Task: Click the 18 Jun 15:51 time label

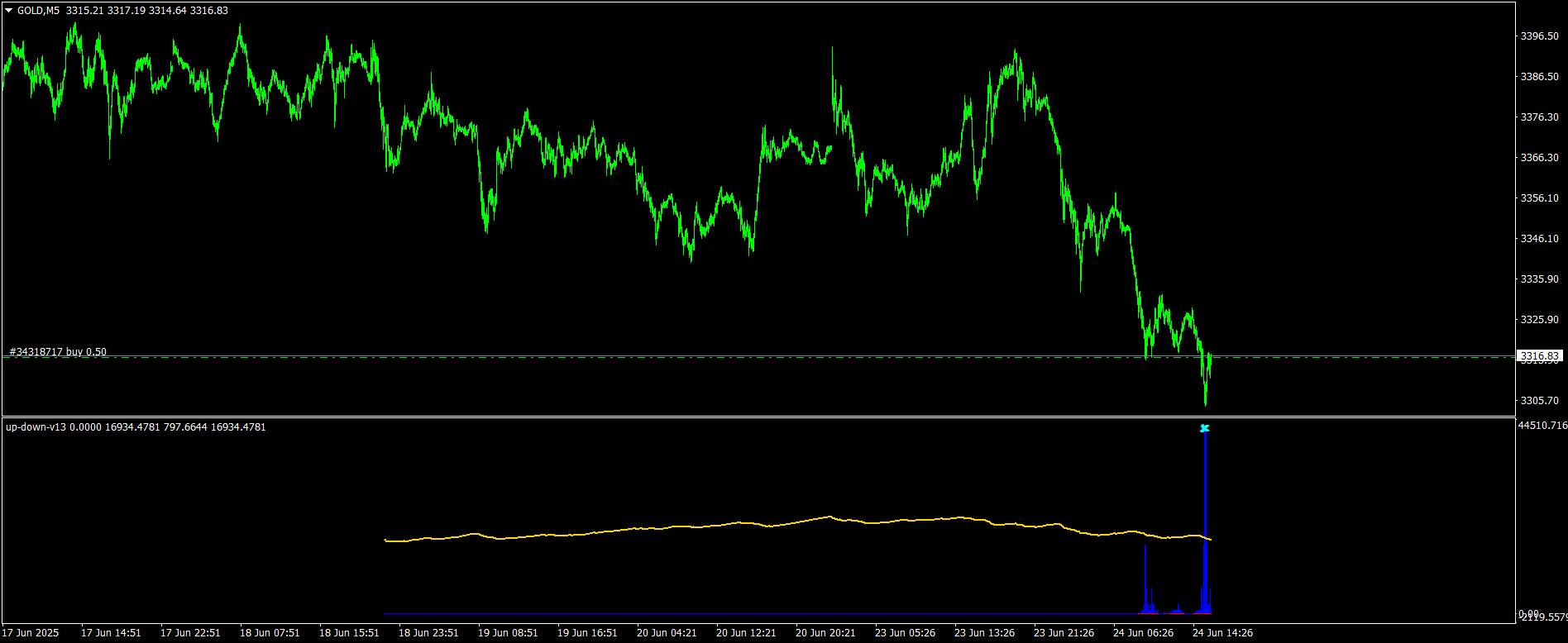Action: pyautogui.click(x=349, y=633)
